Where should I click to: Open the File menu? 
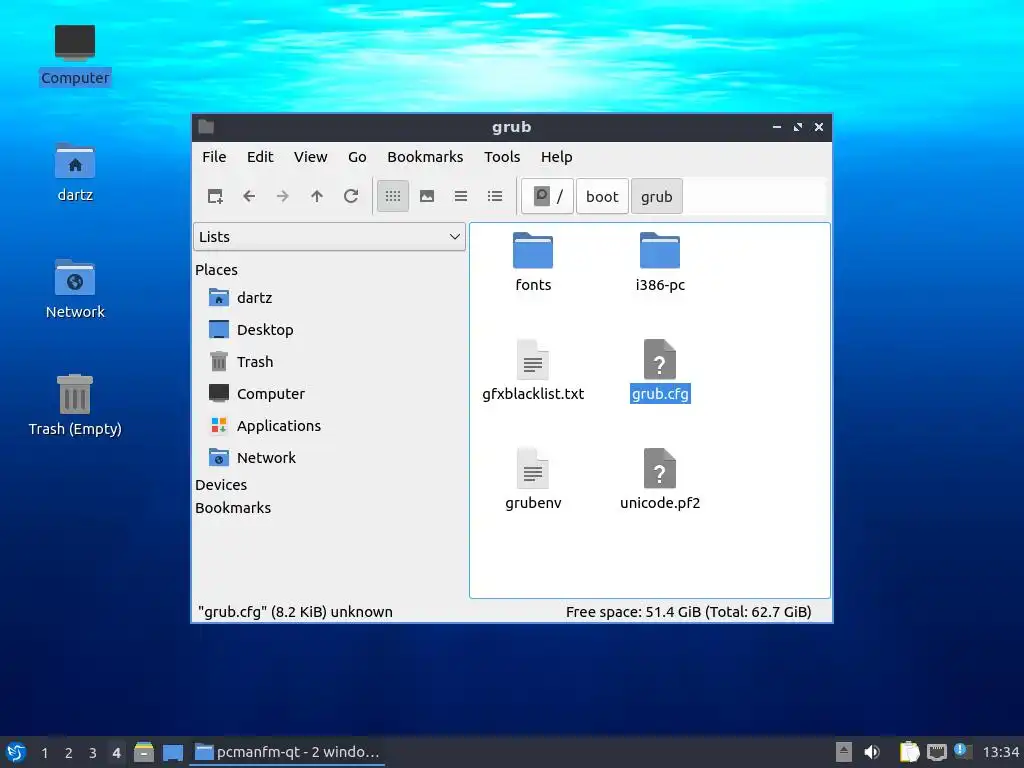tap(214, 157)
